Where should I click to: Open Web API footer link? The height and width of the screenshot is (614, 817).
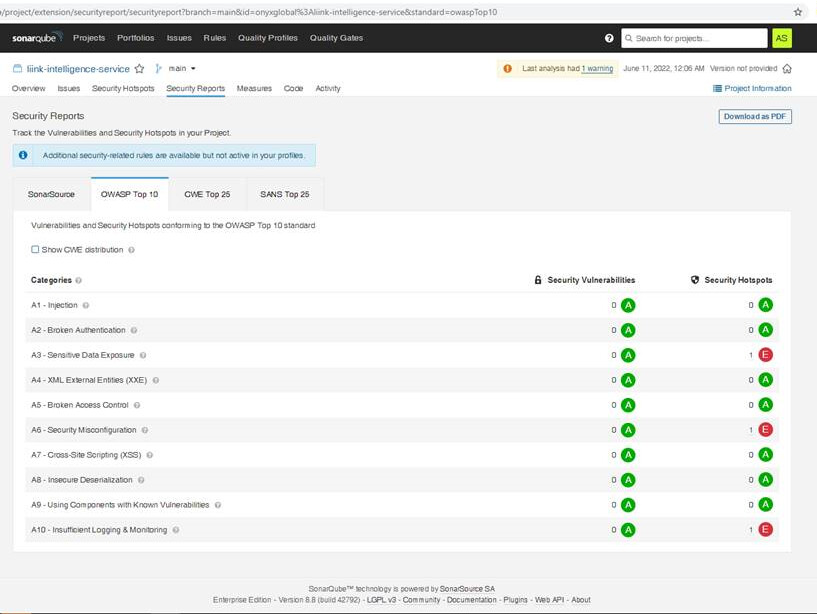[x=549, y=600]
